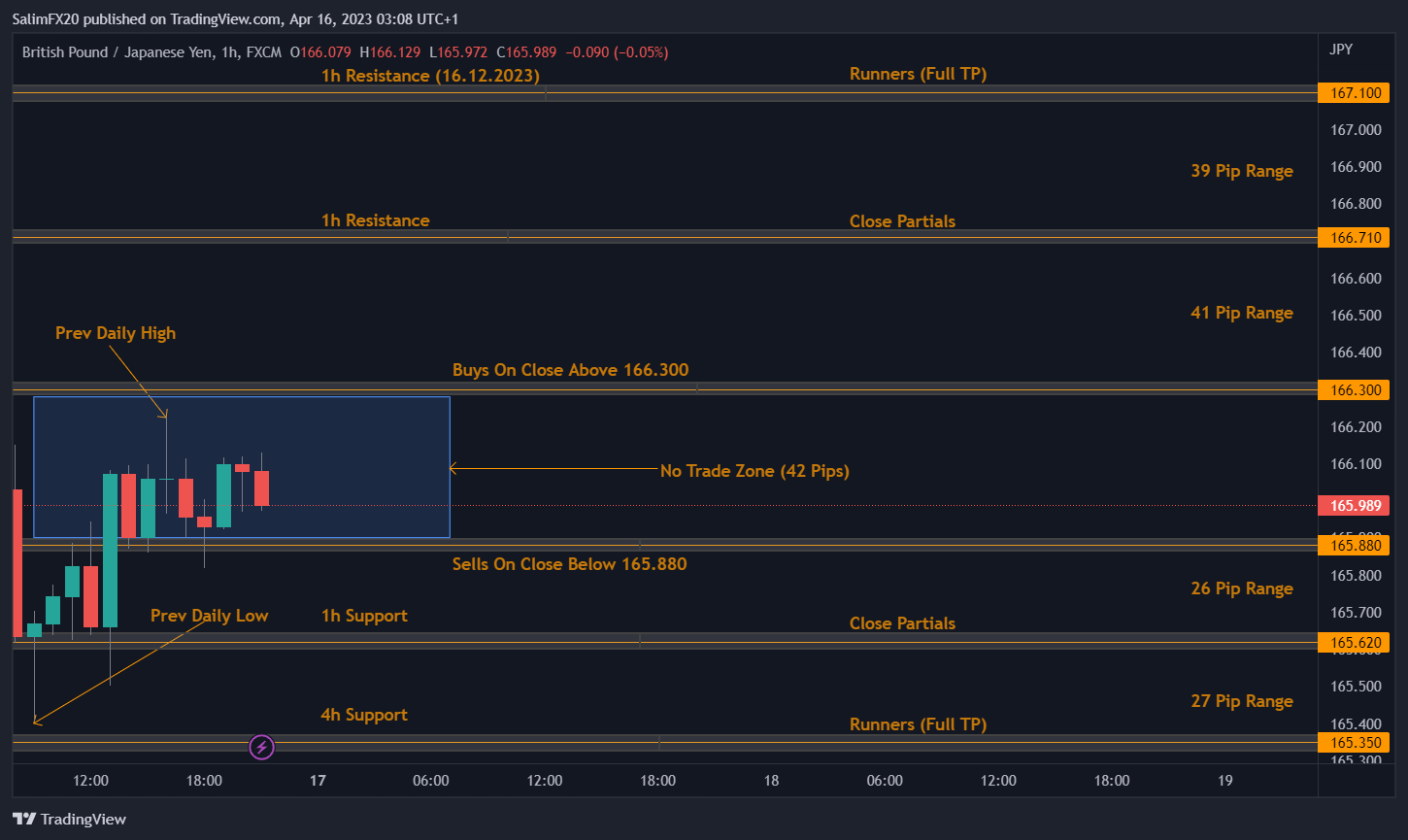This screenshot has width=1408, height=840.
Task: Select the JPY currency label on price axis
Action: point(1340,50)
